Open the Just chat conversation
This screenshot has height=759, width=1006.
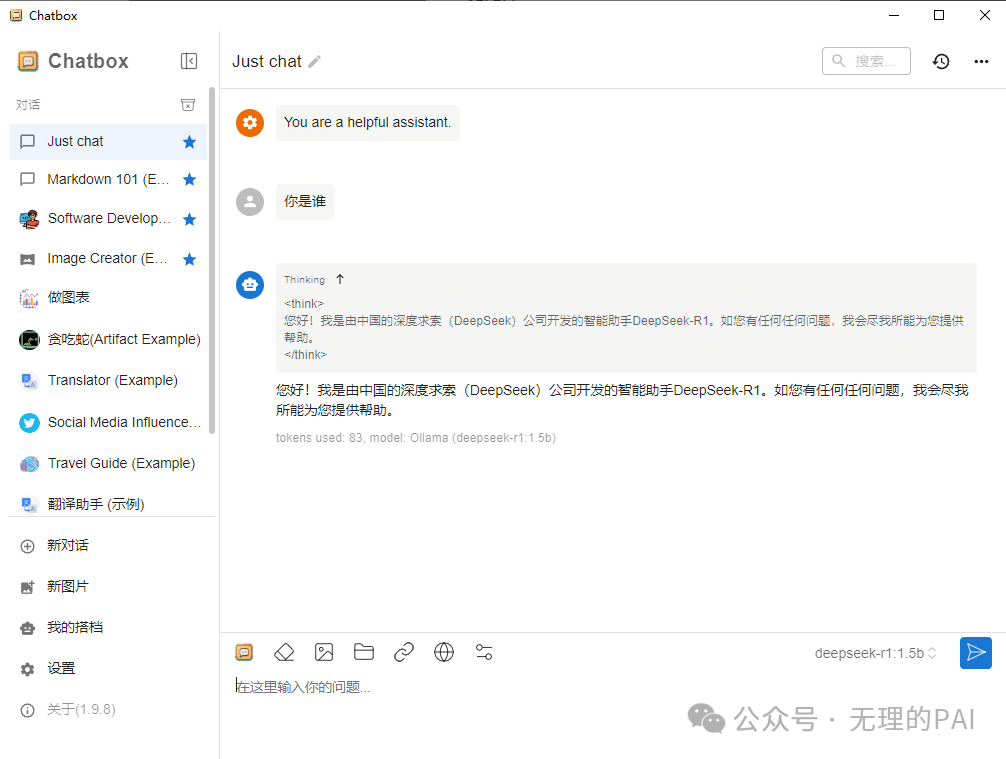point(108,142)
